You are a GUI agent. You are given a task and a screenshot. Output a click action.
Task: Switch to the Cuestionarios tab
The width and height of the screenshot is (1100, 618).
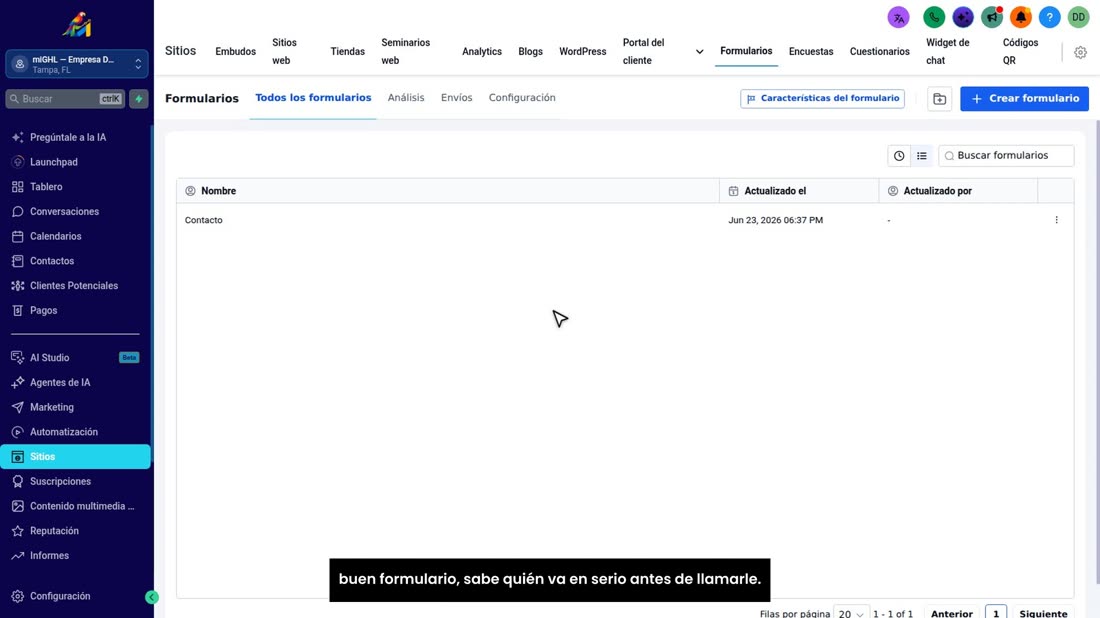[x=880, y=52]
